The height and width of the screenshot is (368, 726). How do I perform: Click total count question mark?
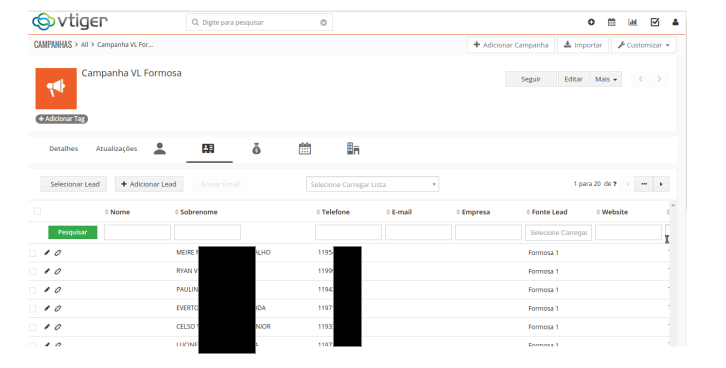point(614,184)
